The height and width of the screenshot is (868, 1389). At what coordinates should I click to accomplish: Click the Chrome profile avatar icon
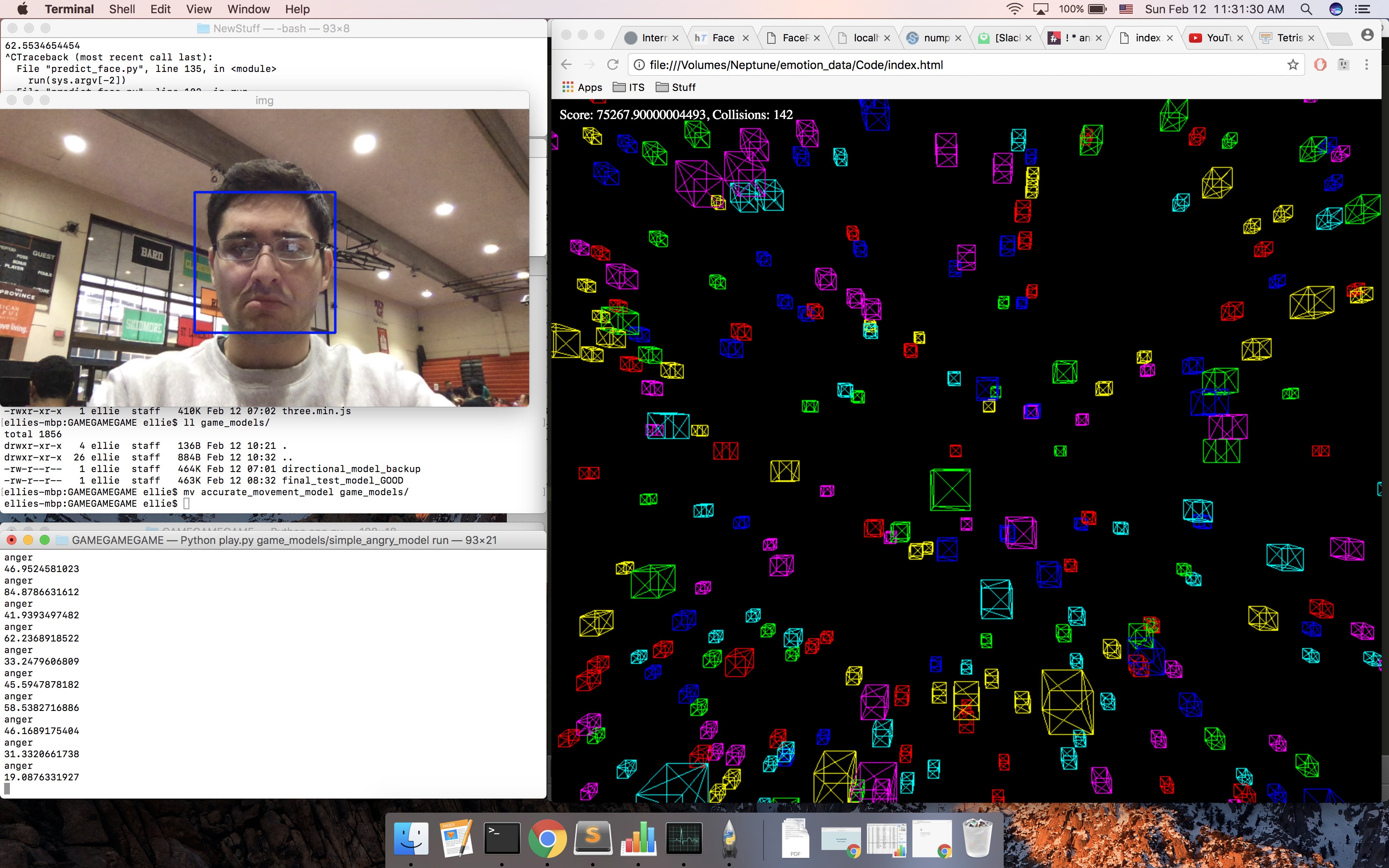1367,36
